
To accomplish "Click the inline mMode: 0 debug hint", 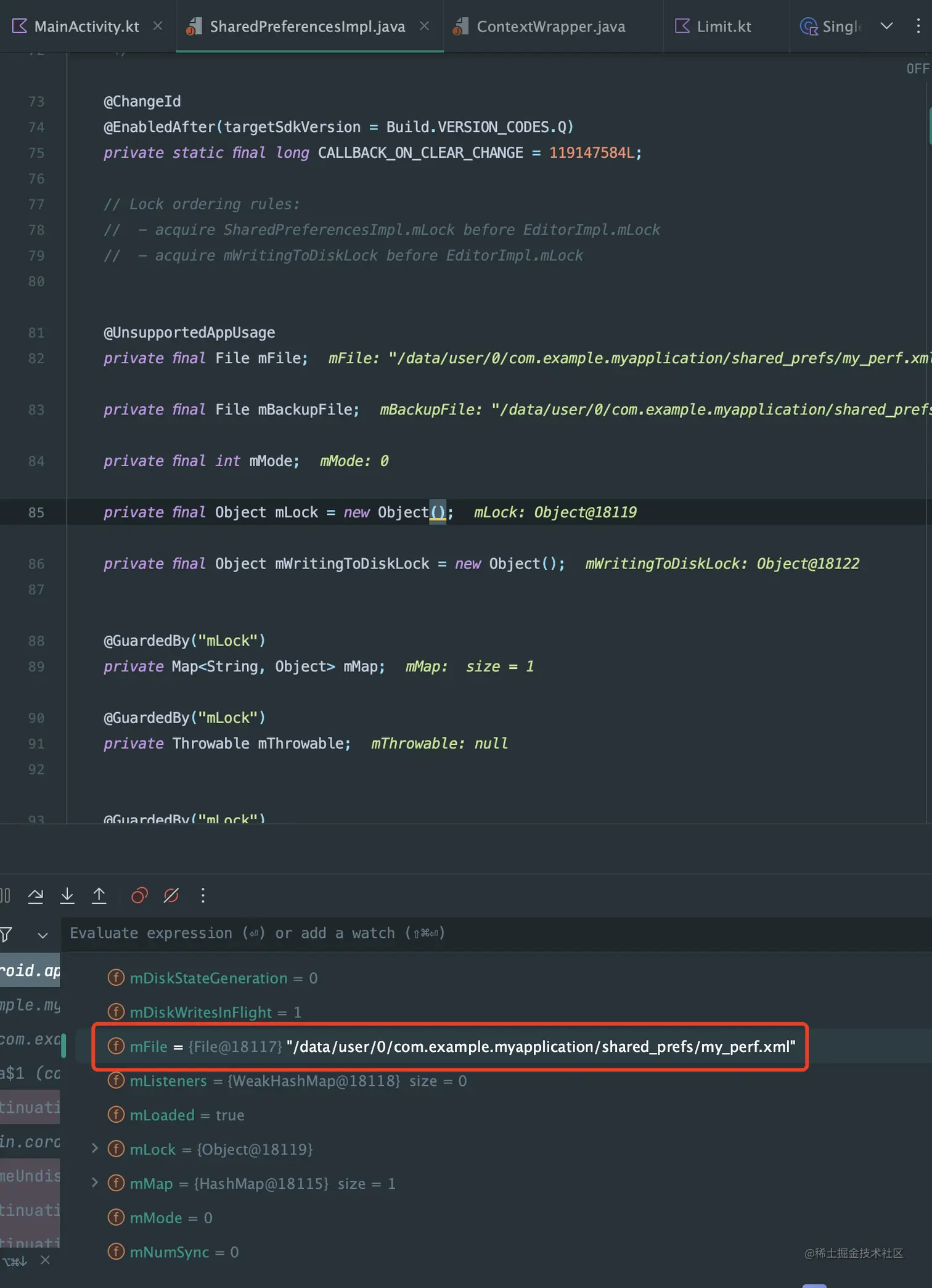I will tap(354, 461).
